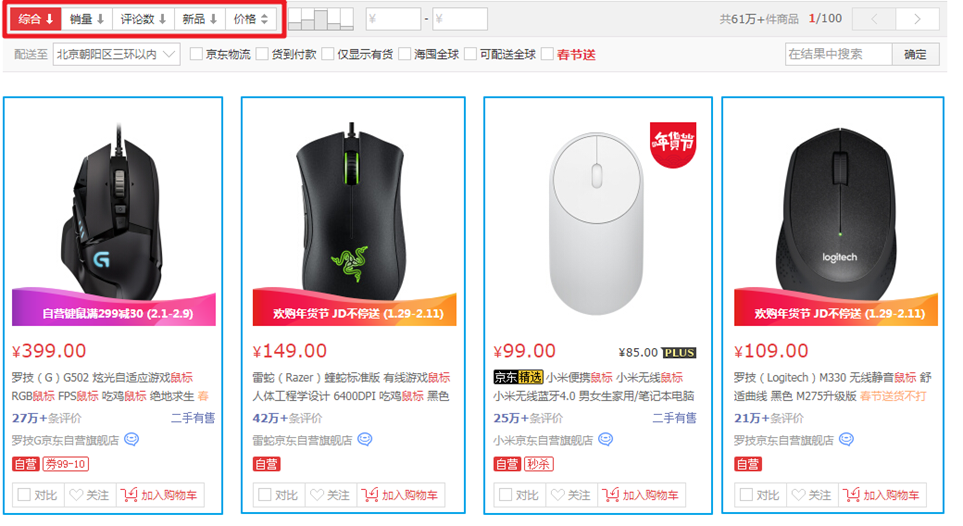Open the 春节送 filter link
This screenshot has width=963, height=526.
click(x=576, y=55)
